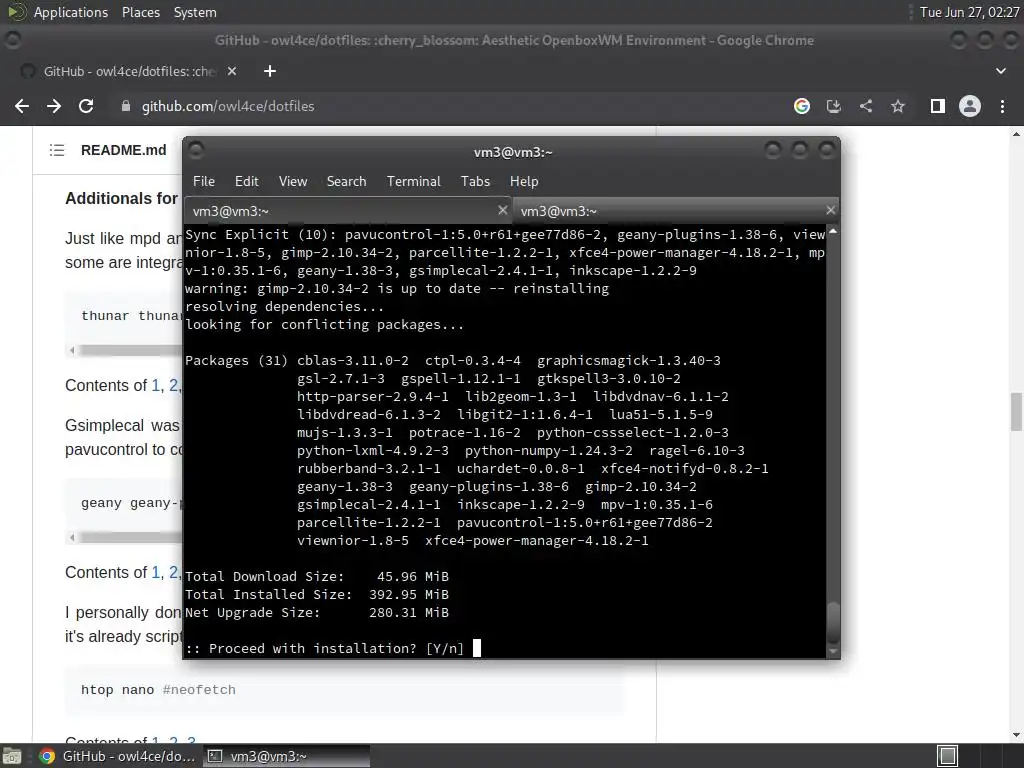The width and height of the screenshot is (1024, 768).
Task: Click the terminal scrollbar thumb
Action: (833, 622)
